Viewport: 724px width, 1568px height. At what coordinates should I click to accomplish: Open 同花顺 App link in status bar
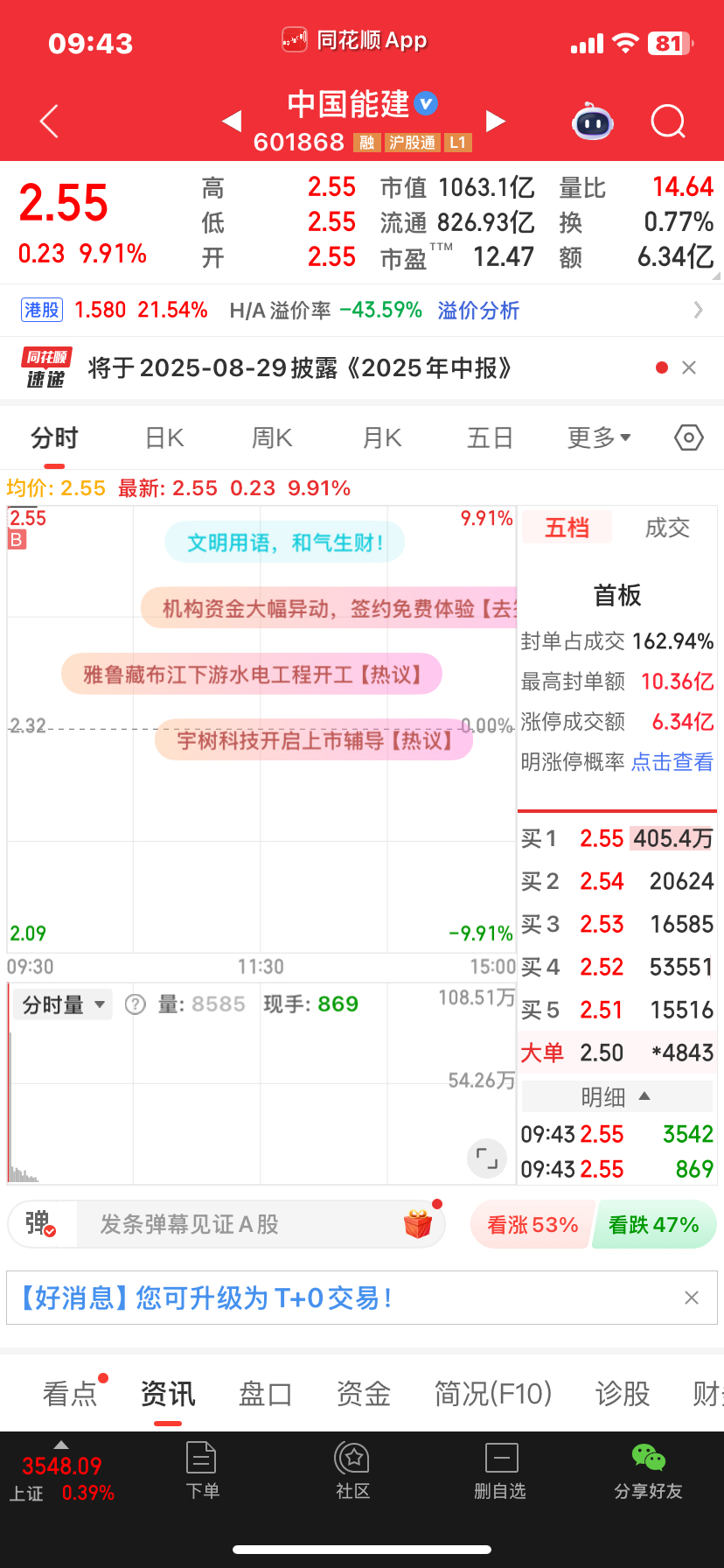click(355, 40)
